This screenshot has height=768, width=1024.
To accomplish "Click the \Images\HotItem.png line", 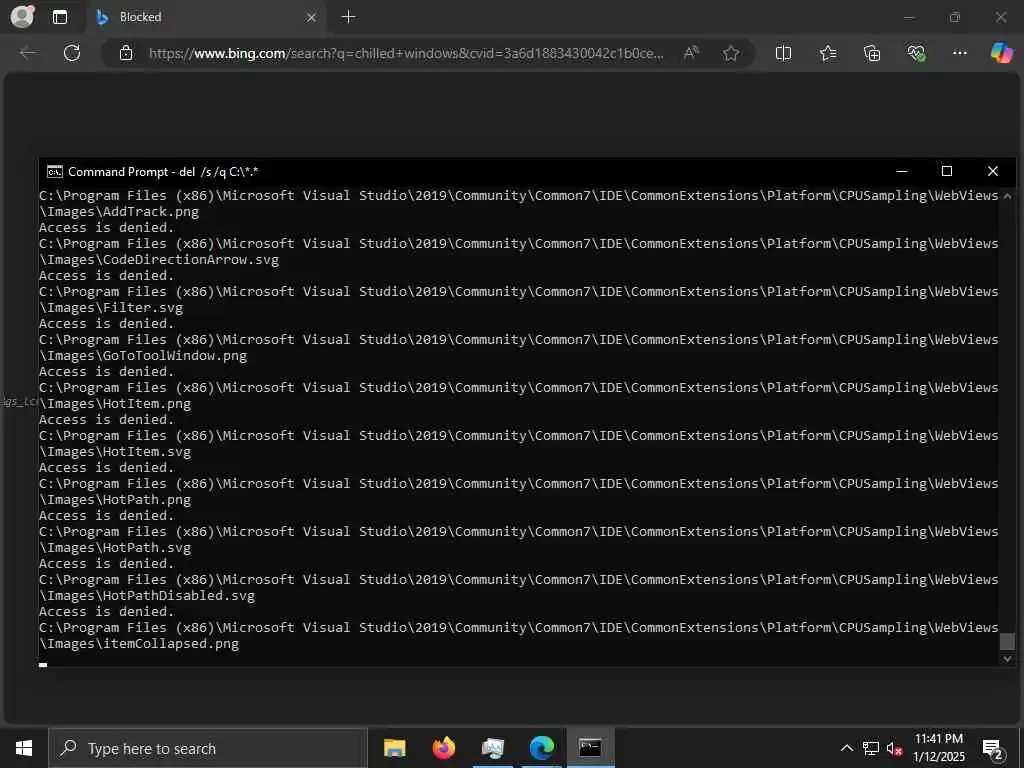I will 115,404.
